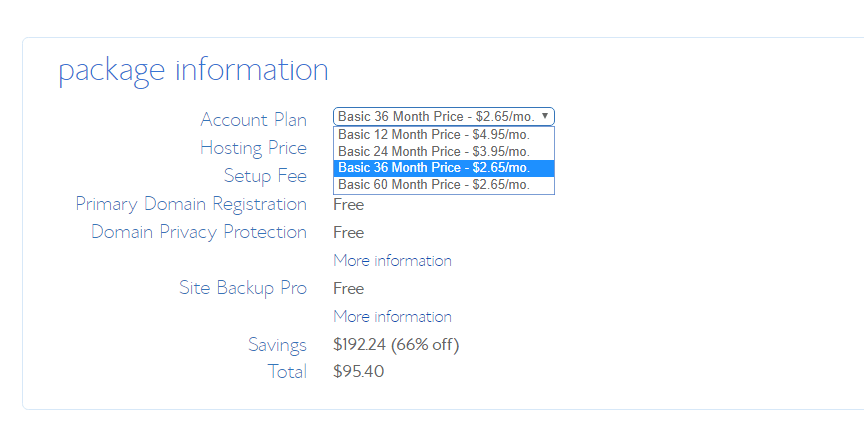Click the Setup Fee label
The image size is (864, 429).
point(266,176)
